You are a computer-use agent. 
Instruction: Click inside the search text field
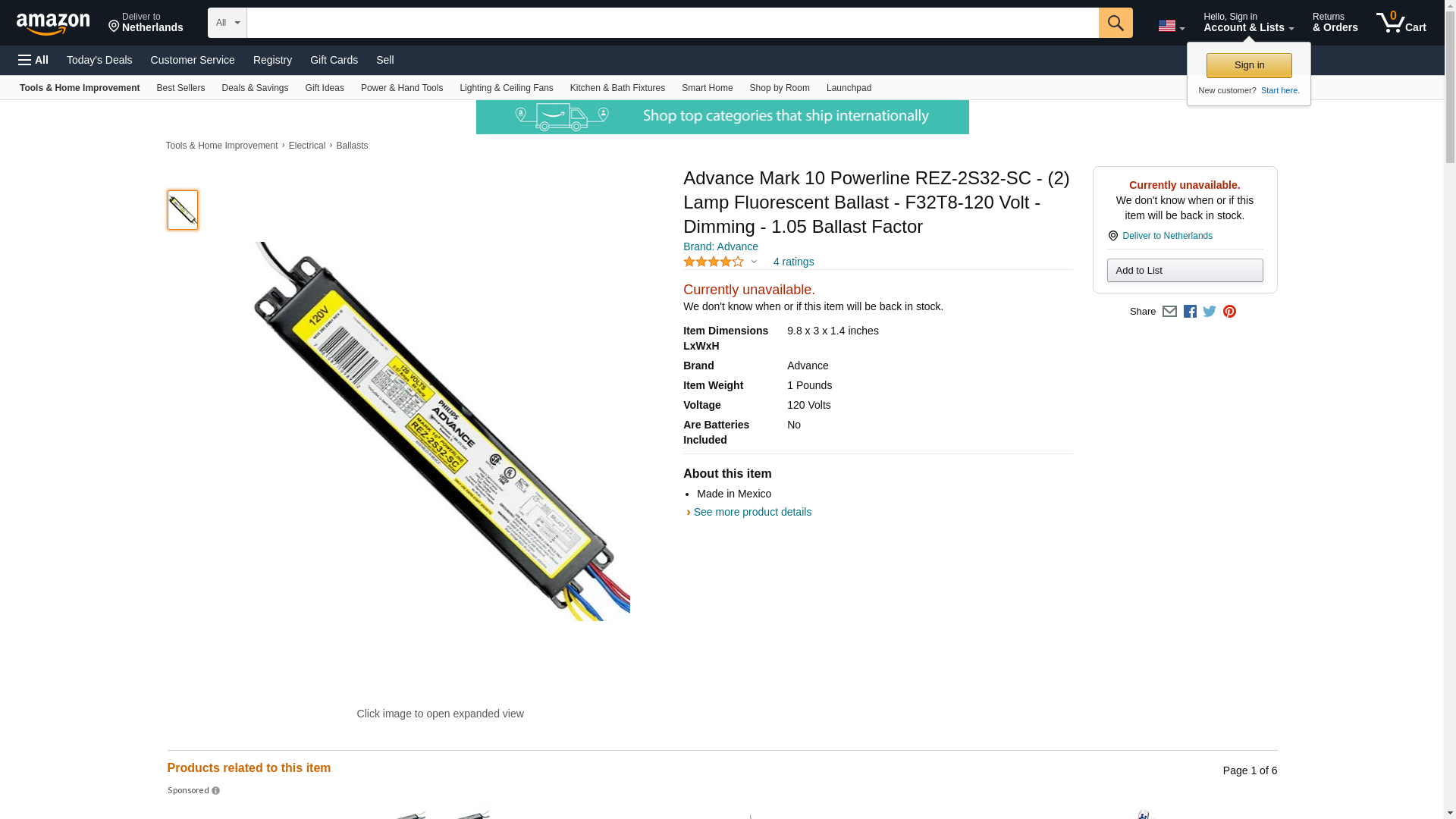point(672,23)
